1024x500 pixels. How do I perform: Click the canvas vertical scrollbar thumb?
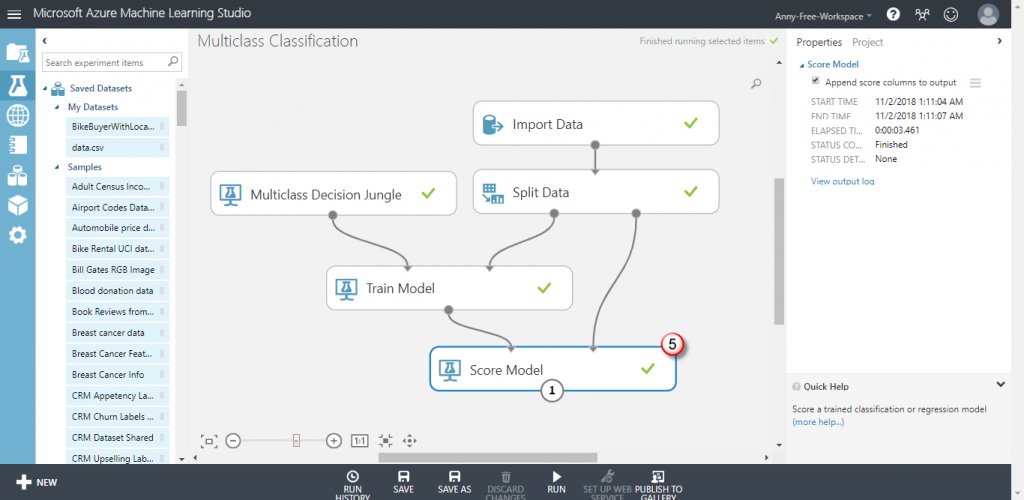[x=778, y=251]
